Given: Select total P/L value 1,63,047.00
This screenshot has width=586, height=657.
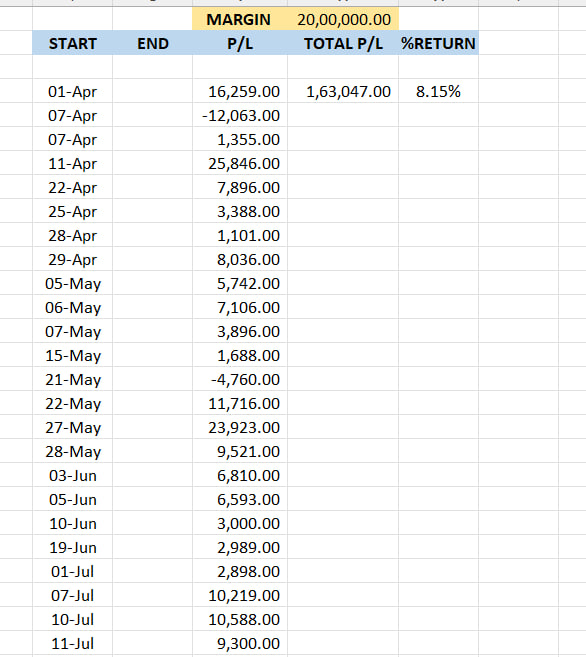Looking at the screenshot, I should [x=343, y=91].
